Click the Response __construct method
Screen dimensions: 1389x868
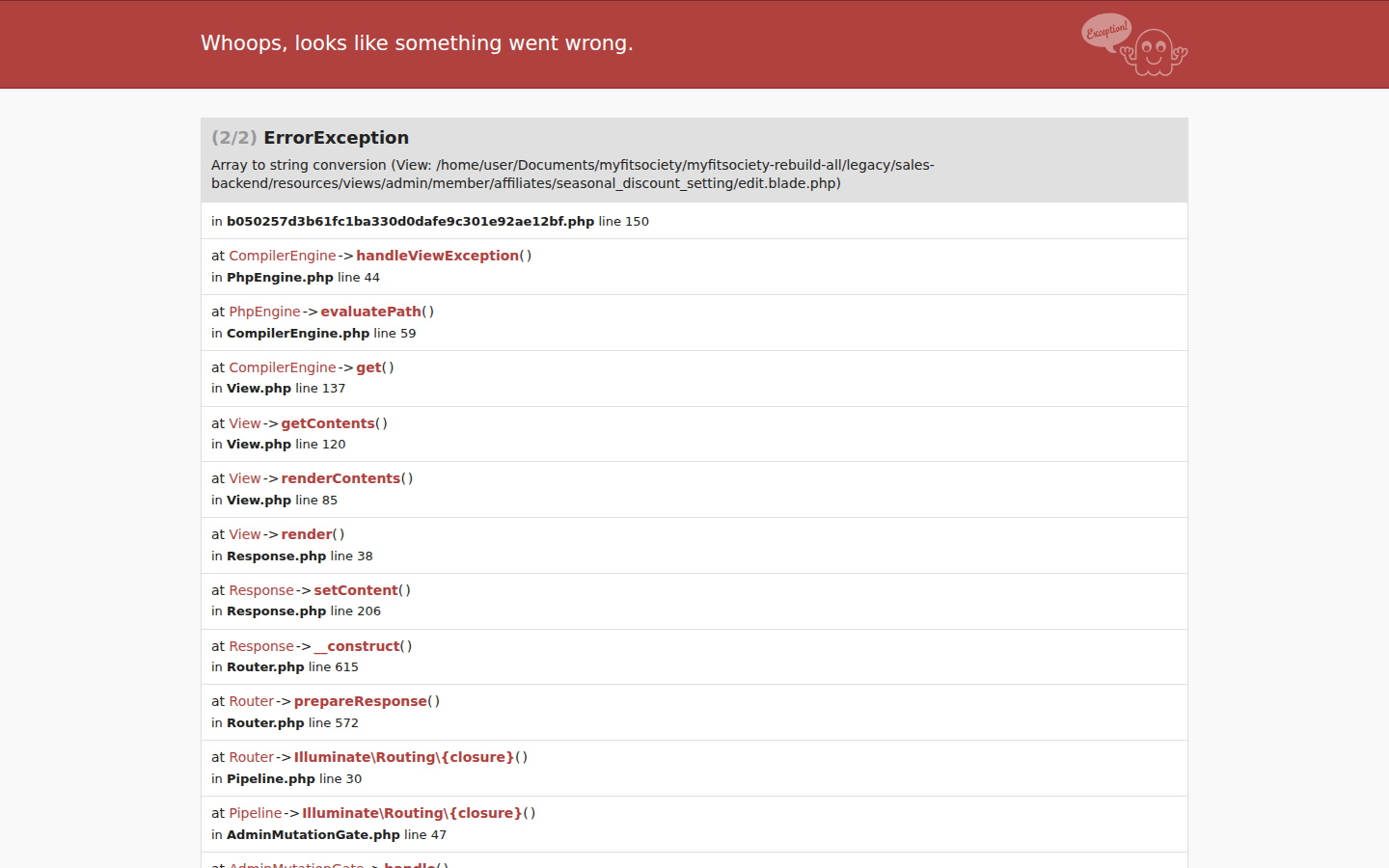[357, 646]
